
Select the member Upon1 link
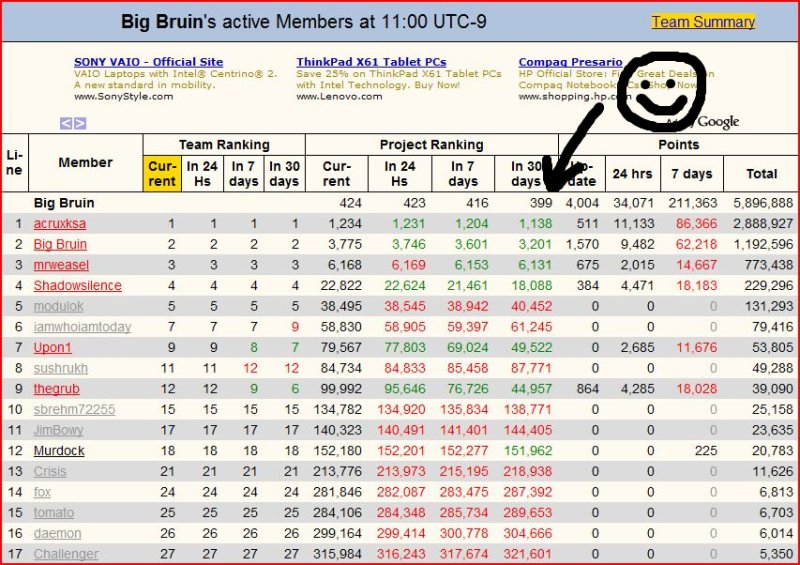point(54,347)
